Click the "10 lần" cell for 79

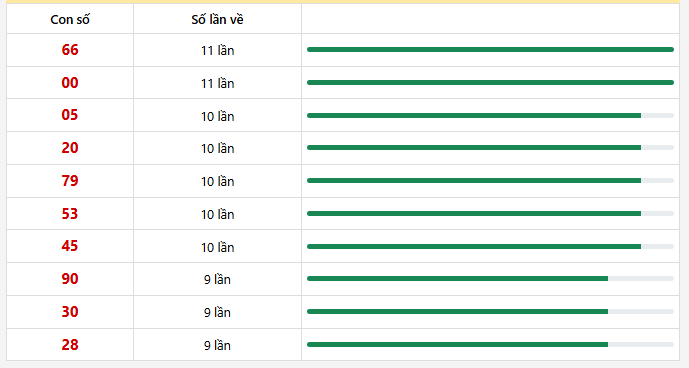click(218, 181)
